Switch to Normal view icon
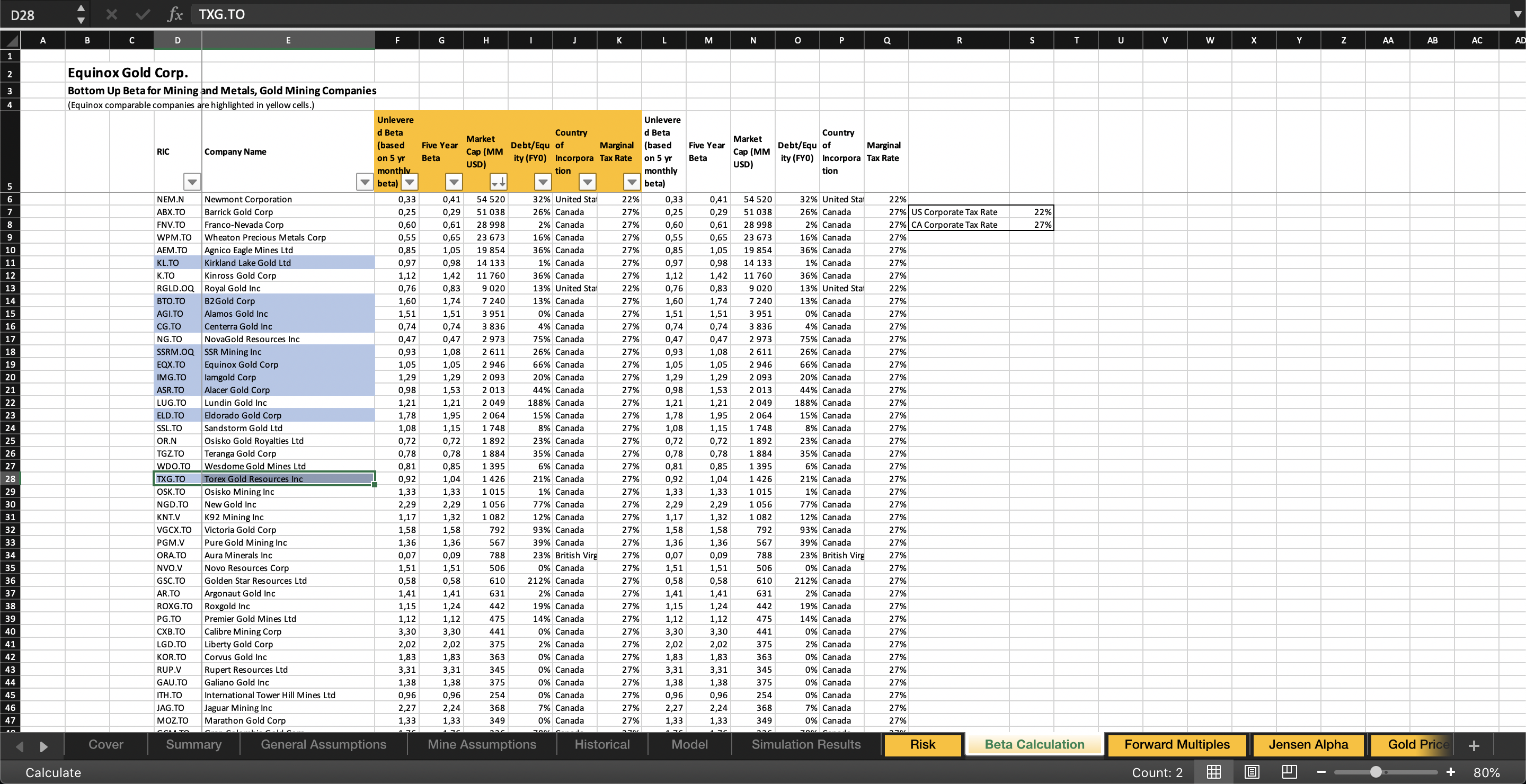This screenshot has height=784, width=1526. 1213,772
